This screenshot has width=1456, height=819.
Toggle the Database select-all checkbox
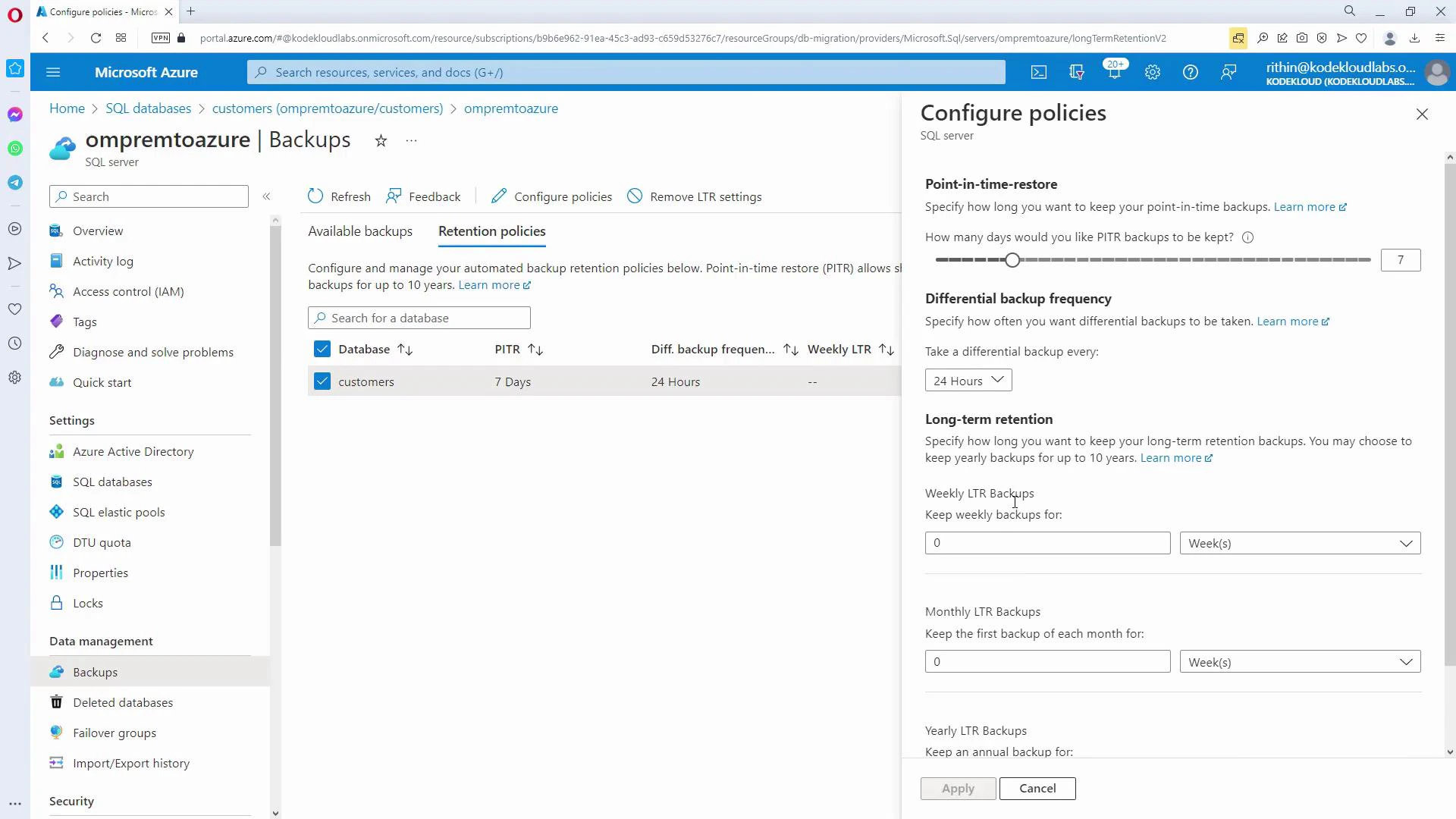click(x=322, y=349)
